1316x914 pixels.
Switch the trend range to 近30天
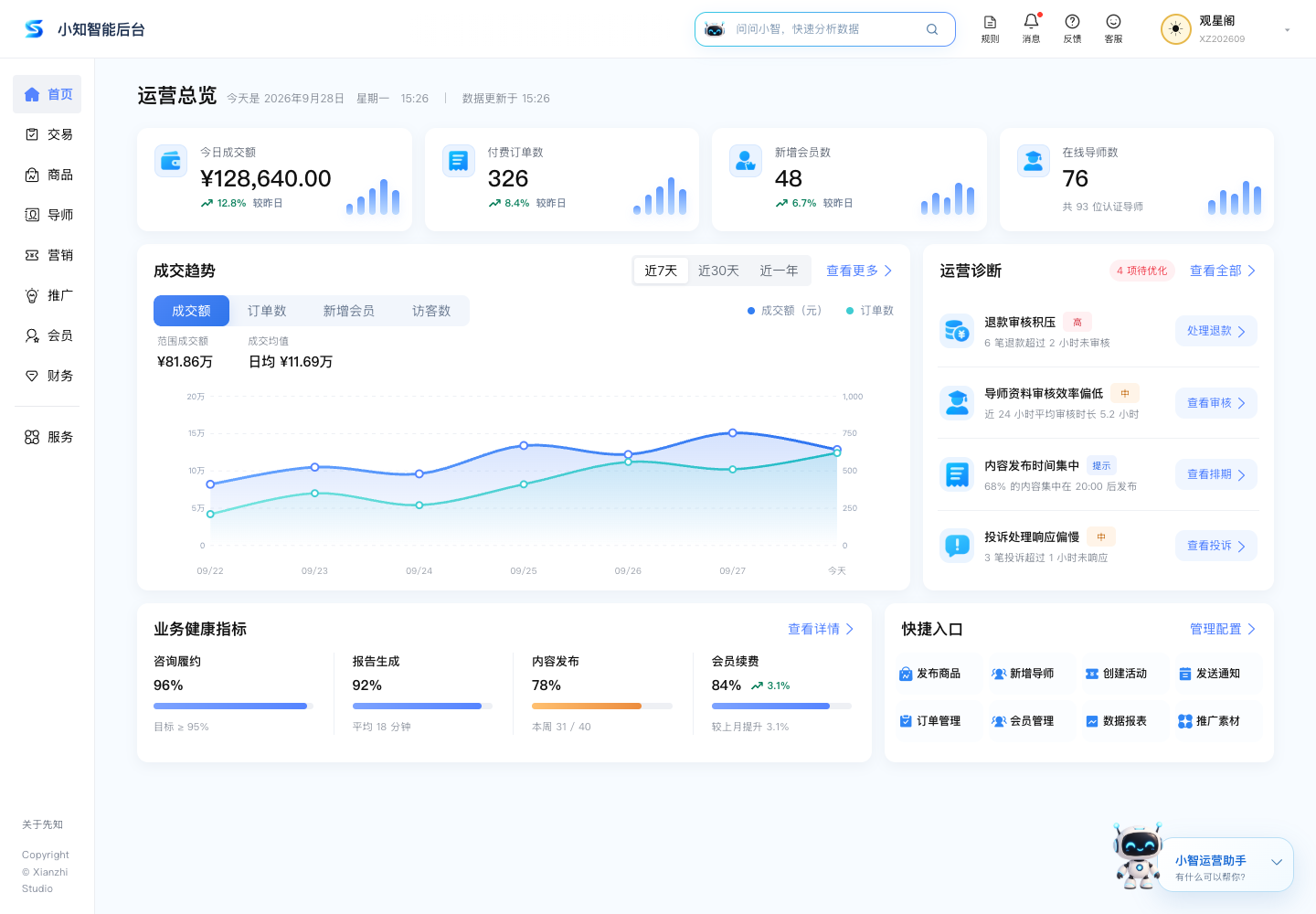coord(718,271)
